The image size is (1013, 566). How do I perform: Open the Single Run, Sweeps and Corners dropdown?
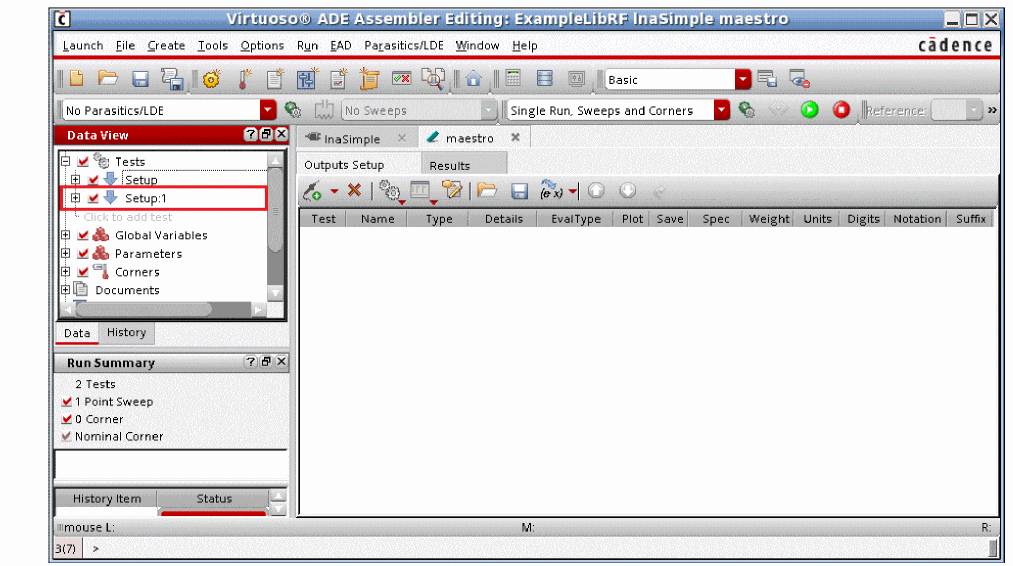(722, 110)
